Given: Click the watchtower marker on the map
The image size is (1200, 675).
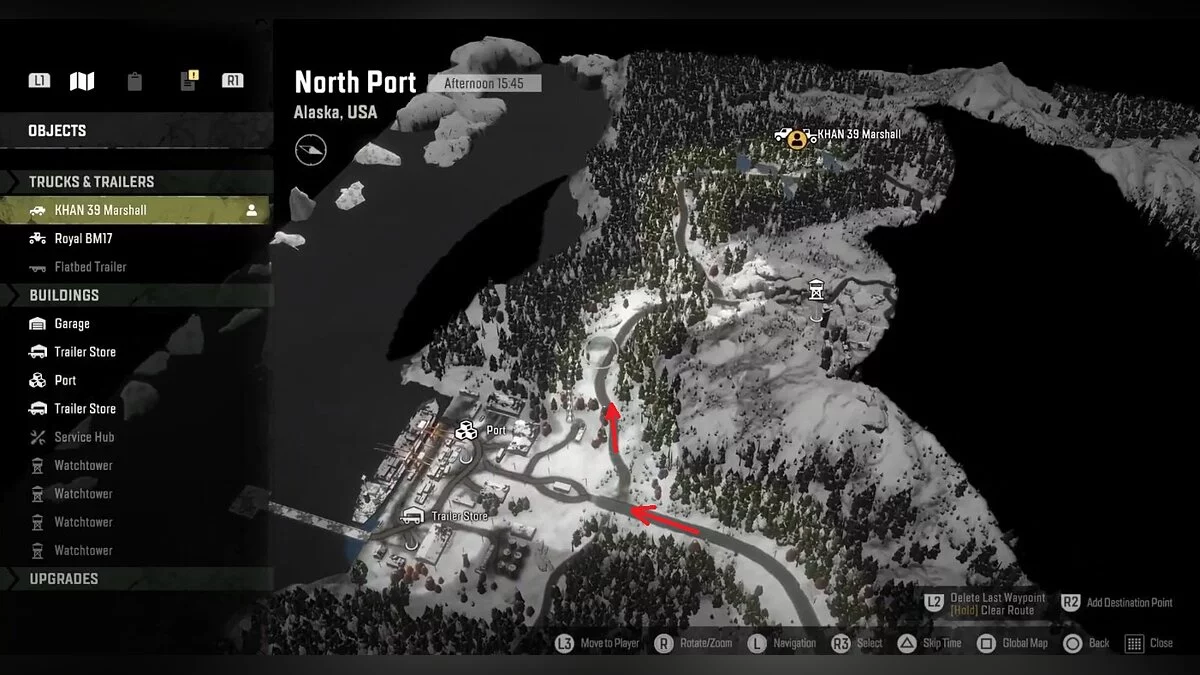Looking at the screenshot, I should 817,290.
